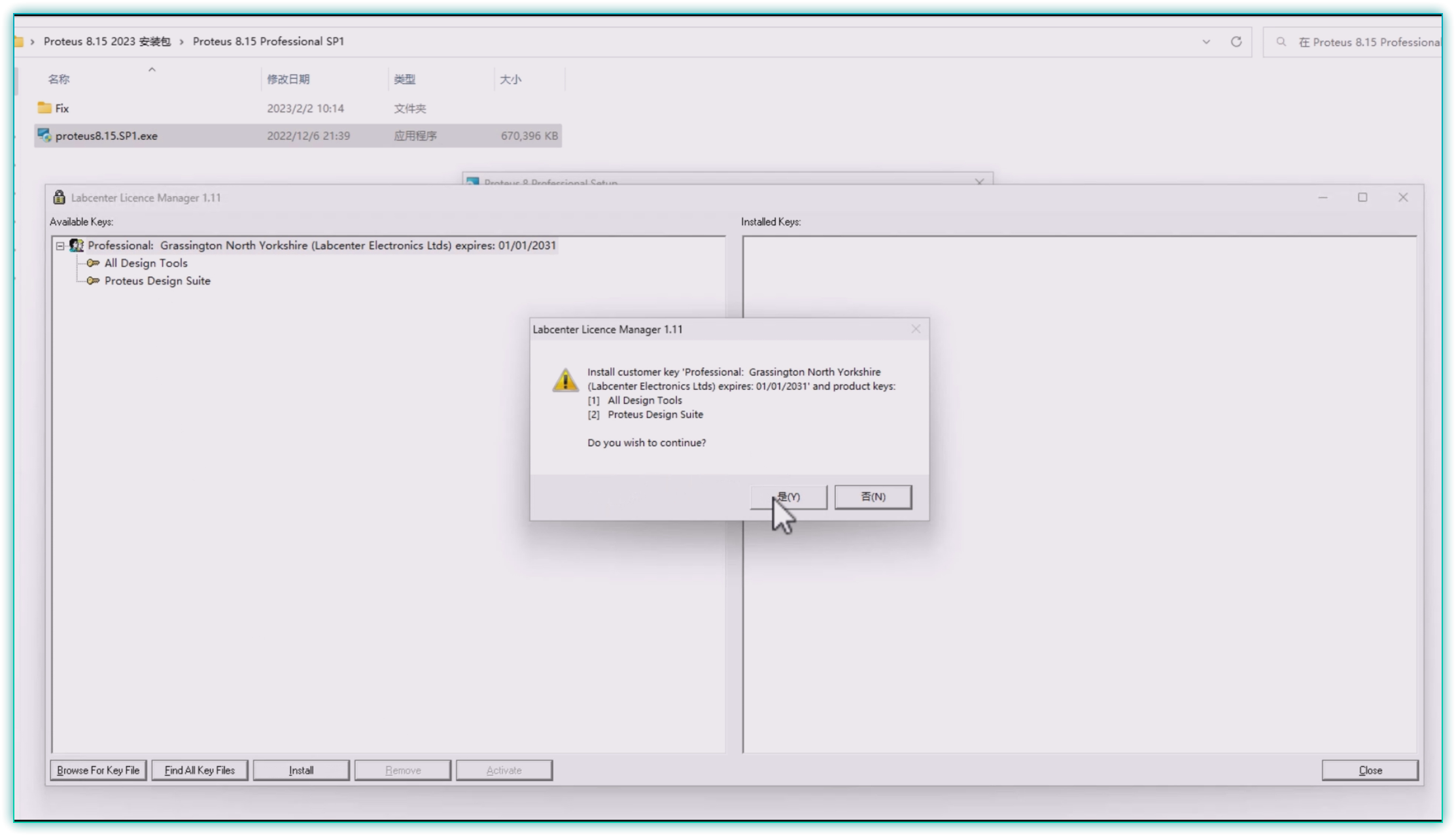Click the 2022/12/6 21:39 date cell
The width and height of the screenshot is (1456, 836).
[x=308, y=135]
